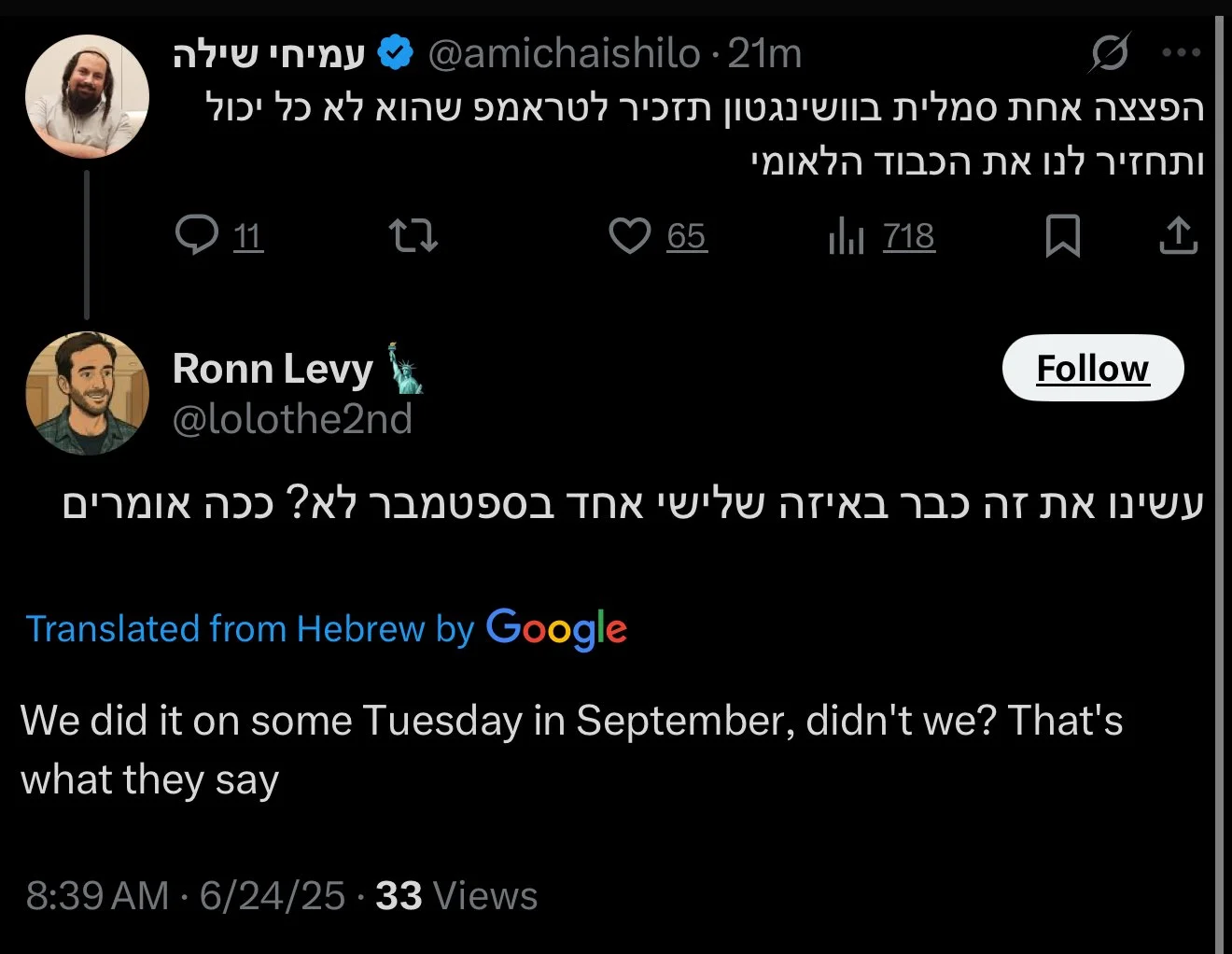Click the Ronn Levy display name

pyautogui.click(x=273, y=369)
